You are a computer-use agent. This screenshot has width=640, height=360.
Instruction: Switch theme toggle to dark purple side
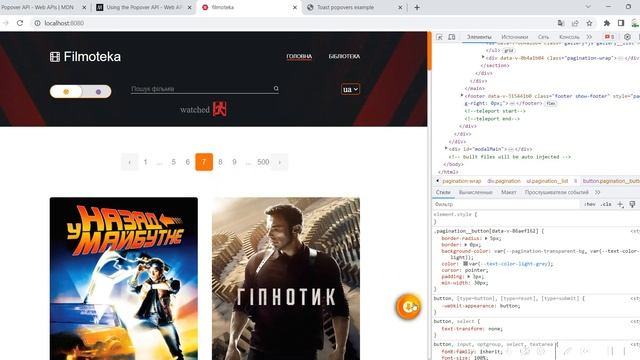(98, 92)
